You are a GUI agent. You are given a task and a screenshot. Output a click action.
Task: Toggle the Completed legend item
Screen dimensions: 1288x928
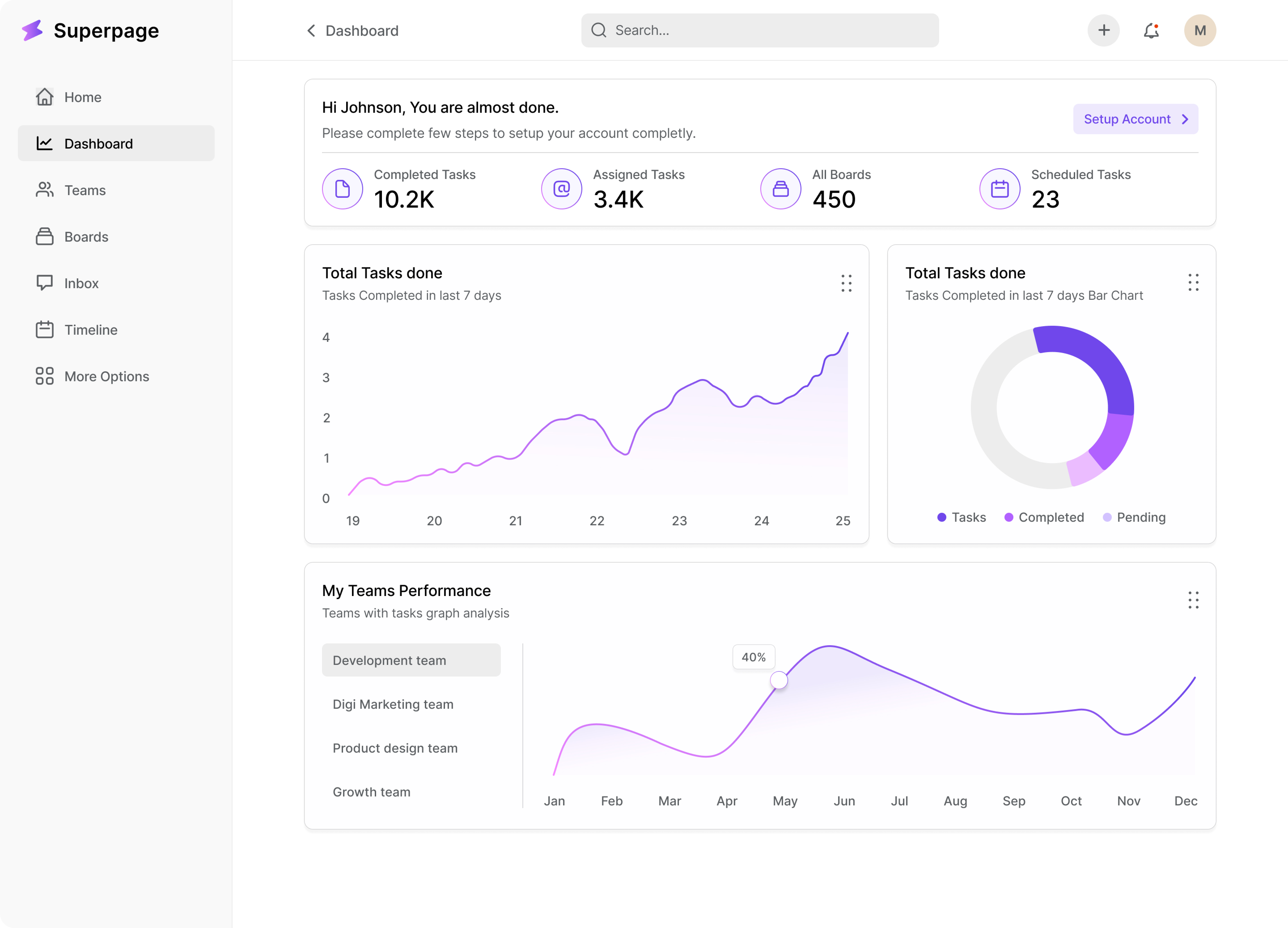[1044, 517]
